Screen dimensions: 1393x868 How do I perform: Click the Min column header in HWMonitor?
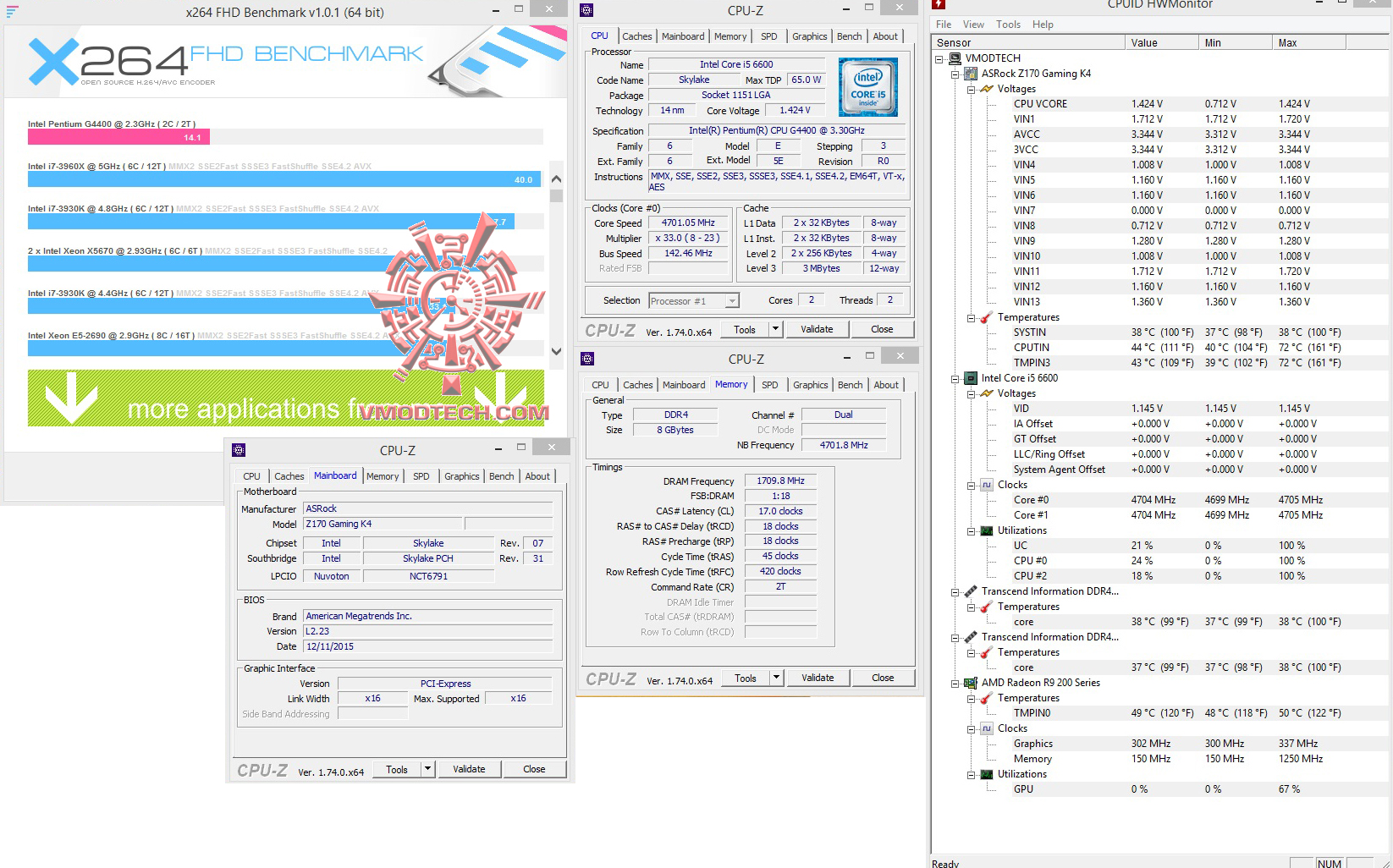[1236, 42]
